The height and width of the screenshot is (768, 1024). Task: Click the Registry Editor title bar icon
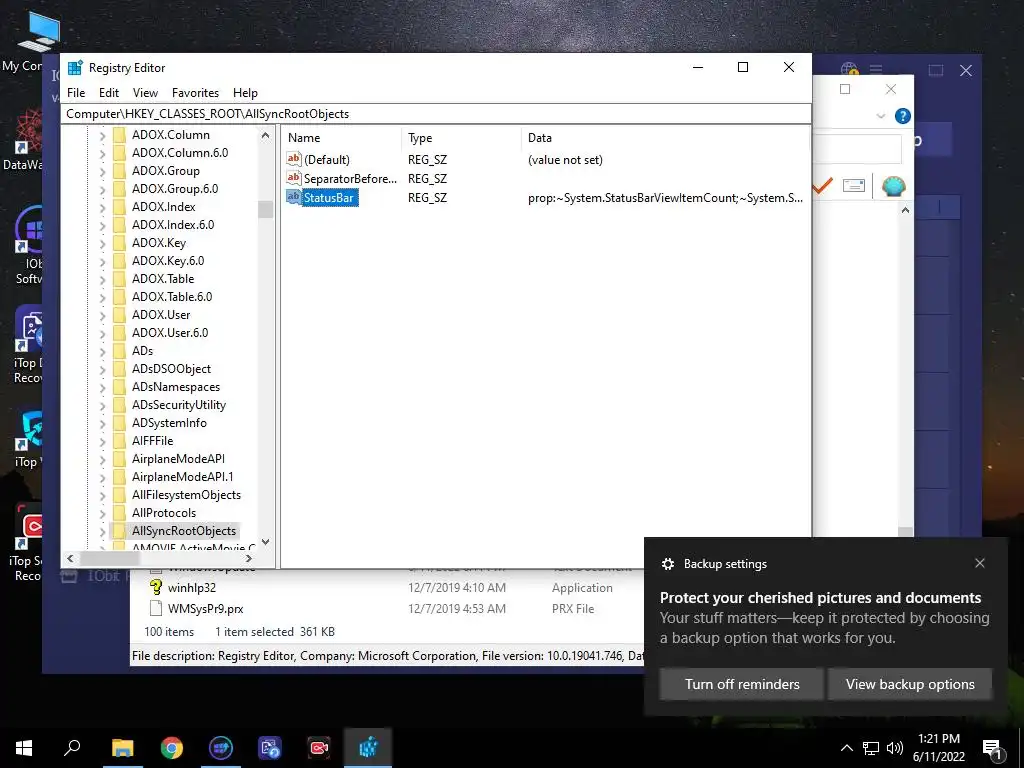click(x=75, y=67)
